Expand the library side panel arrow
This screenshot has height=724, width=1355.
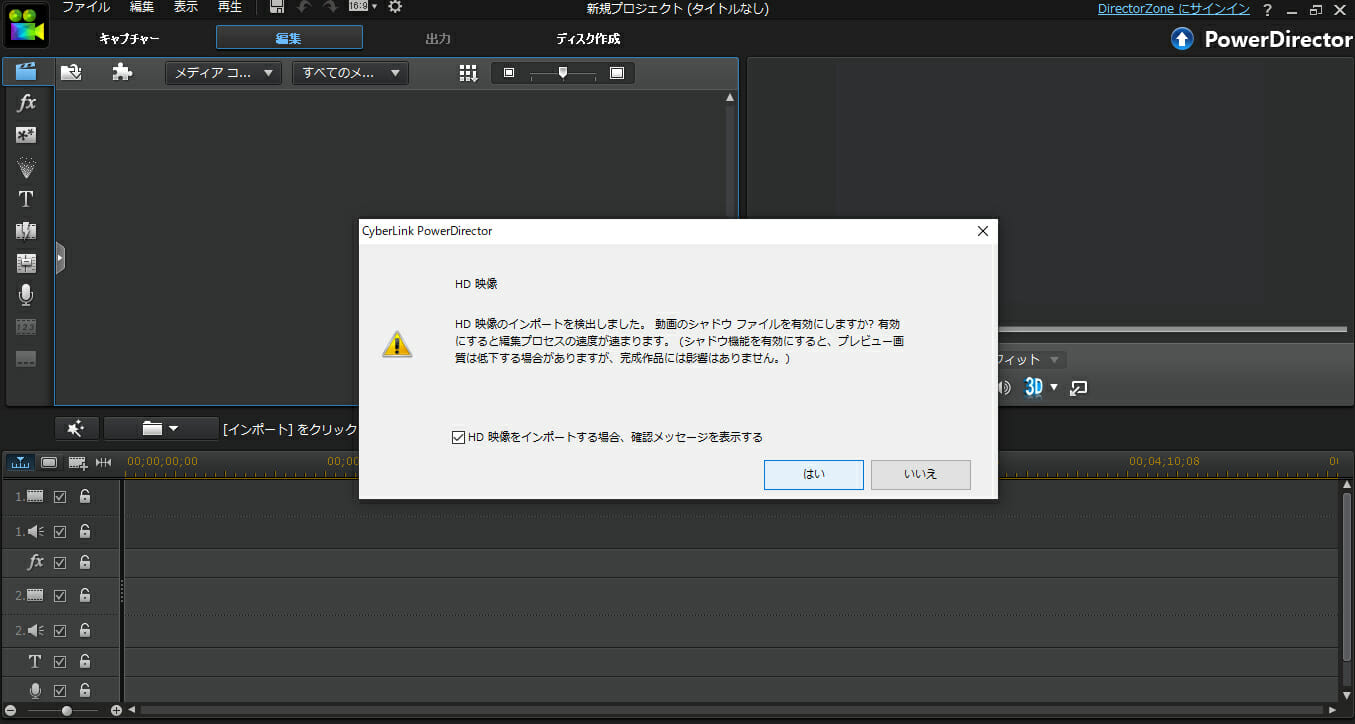(60, 259)
